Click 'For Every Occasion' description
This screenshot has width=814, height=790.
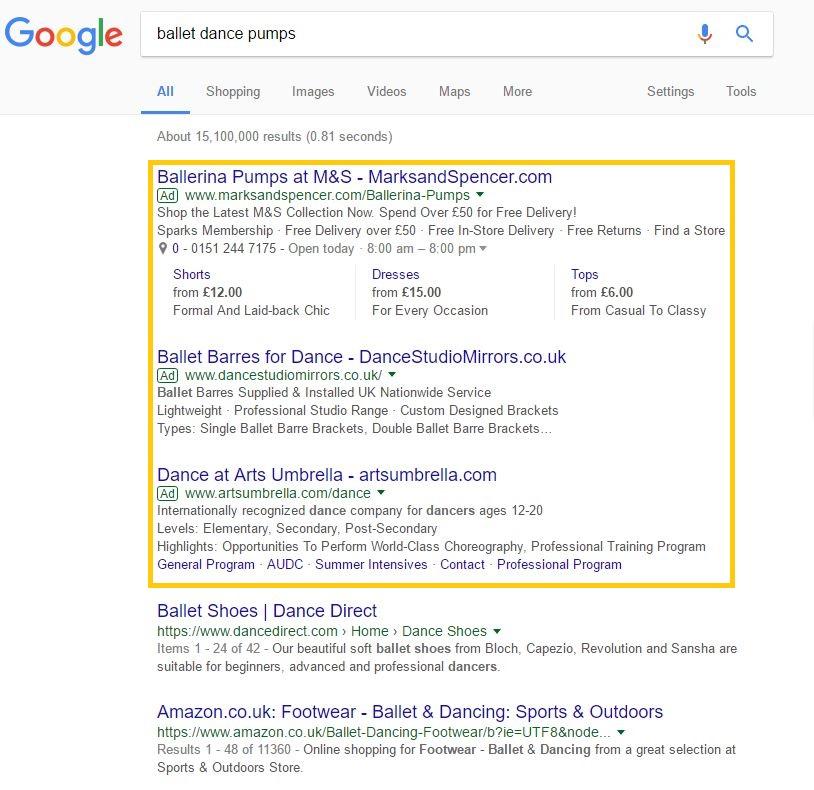tap(430, 310)
